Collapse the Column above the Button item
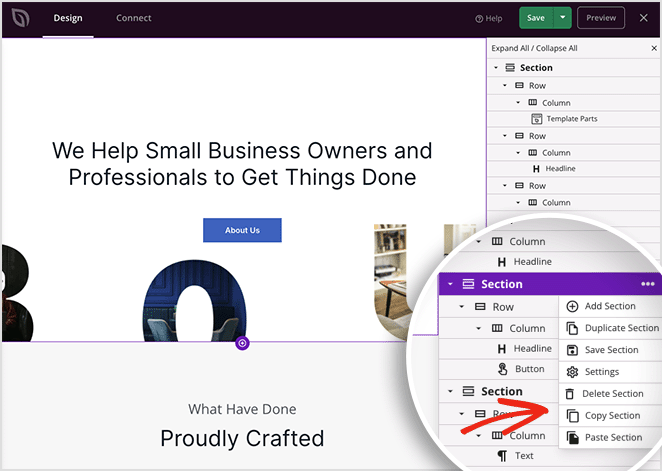 [478, 328]
